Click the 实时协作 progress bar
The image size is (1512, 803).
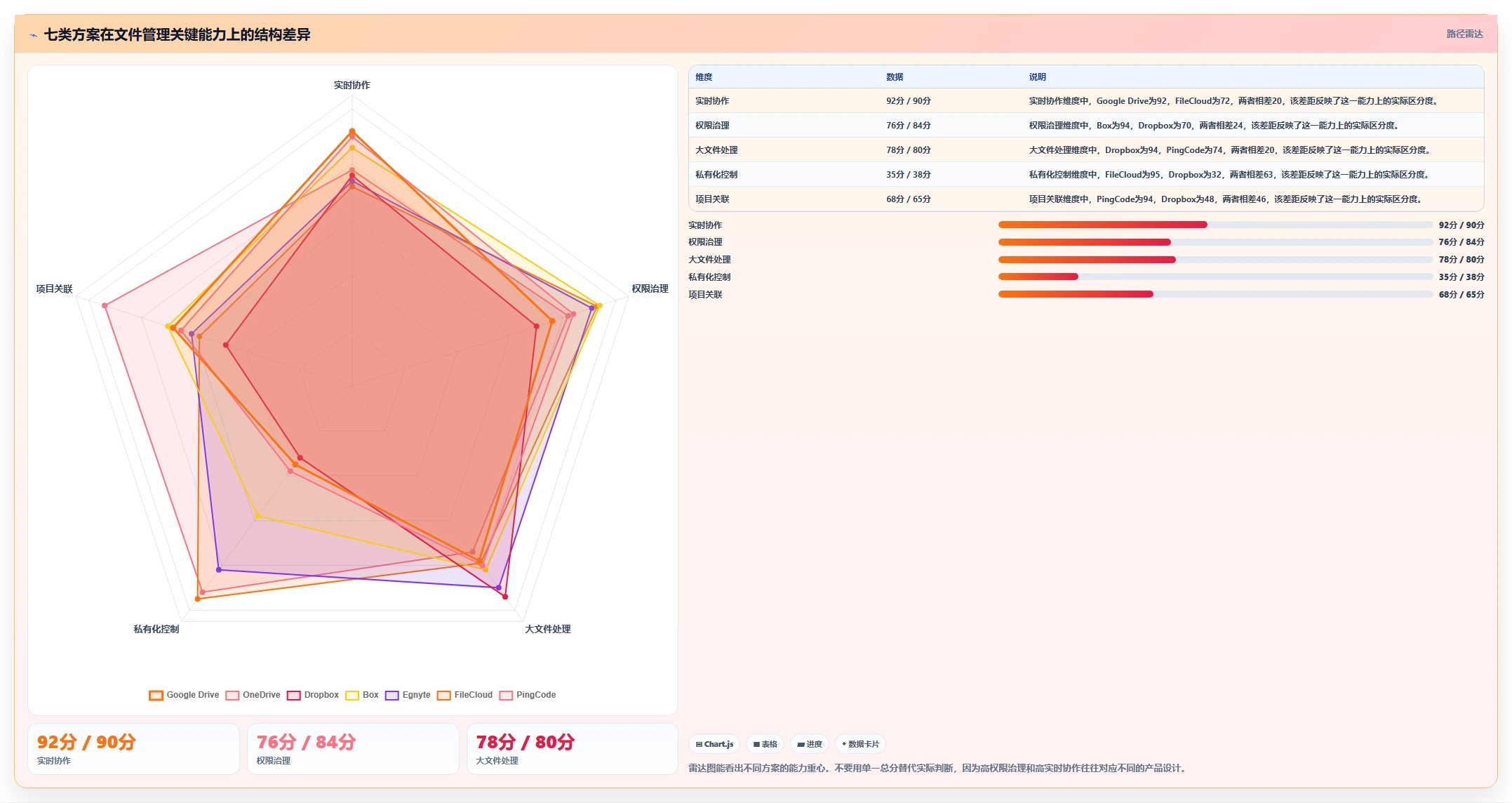tap(1215, 225)
